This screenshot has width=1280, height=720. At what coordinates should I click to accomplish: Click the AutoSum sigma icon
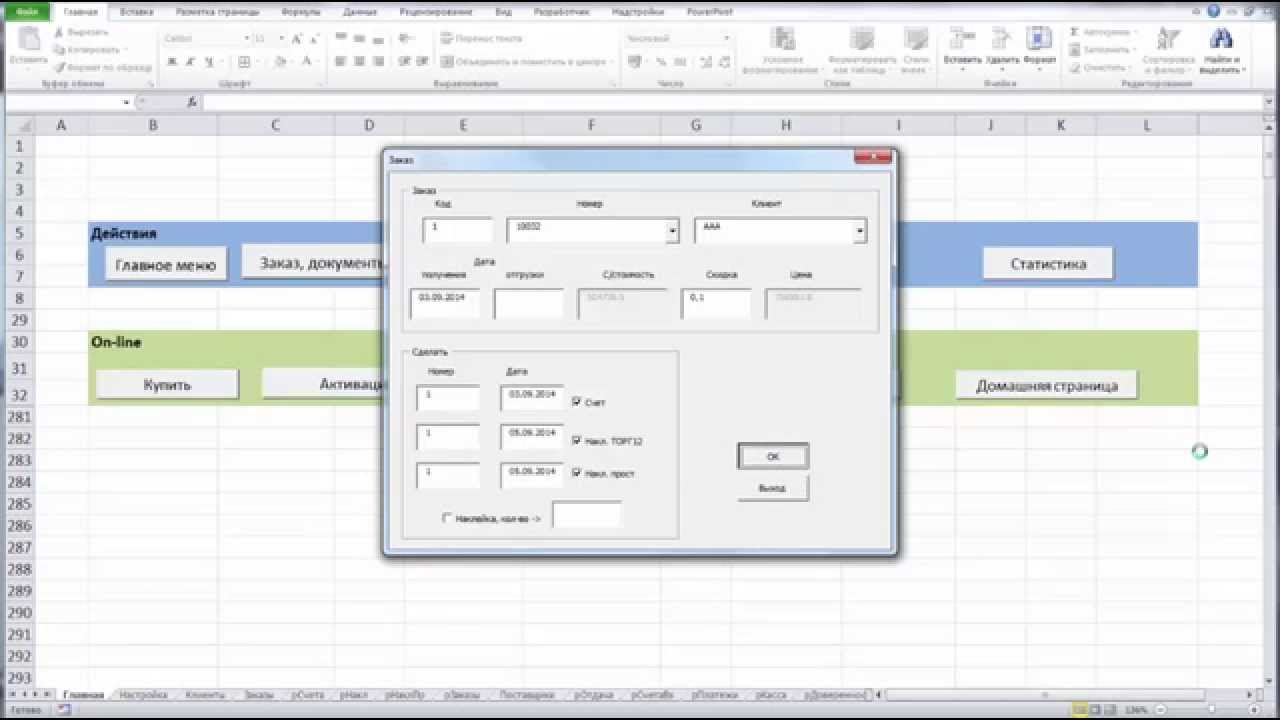click(1075, 32)
